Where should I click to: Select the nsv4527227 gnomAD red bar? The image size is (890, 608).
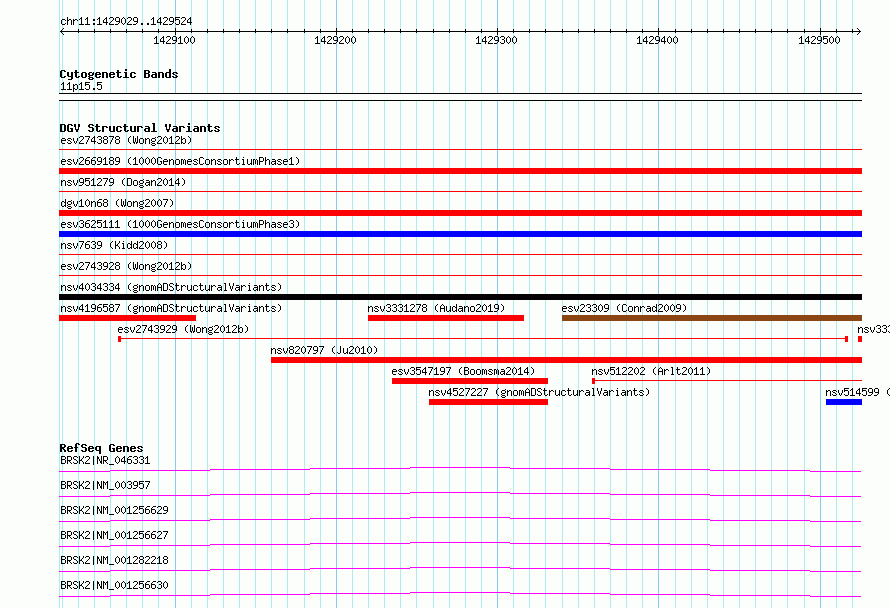coord(489,402)
